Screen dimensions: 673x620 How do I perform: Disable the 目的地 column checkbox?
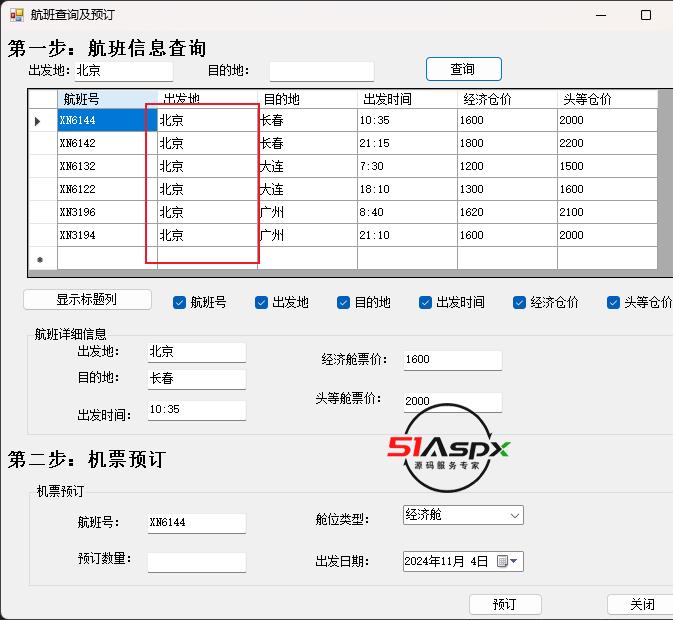(x=344, y=302)
